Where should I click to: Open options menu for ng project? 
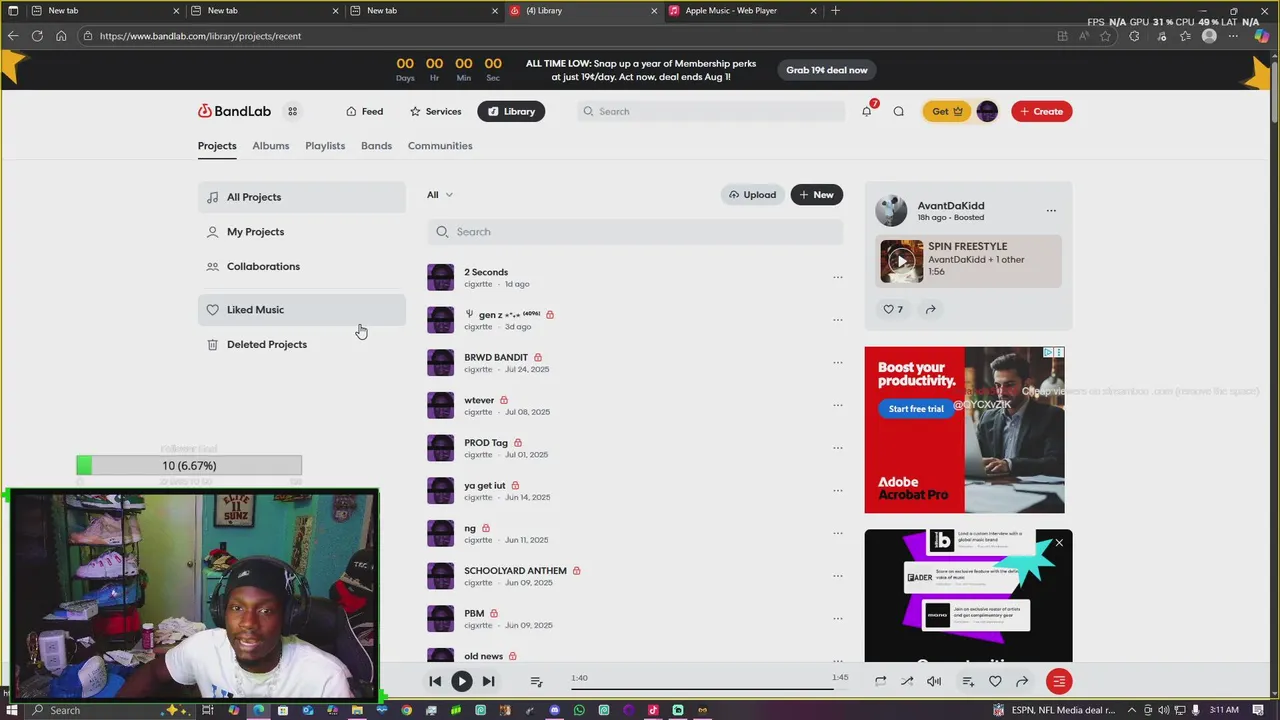pyautogui.click(x=838, y=533)
